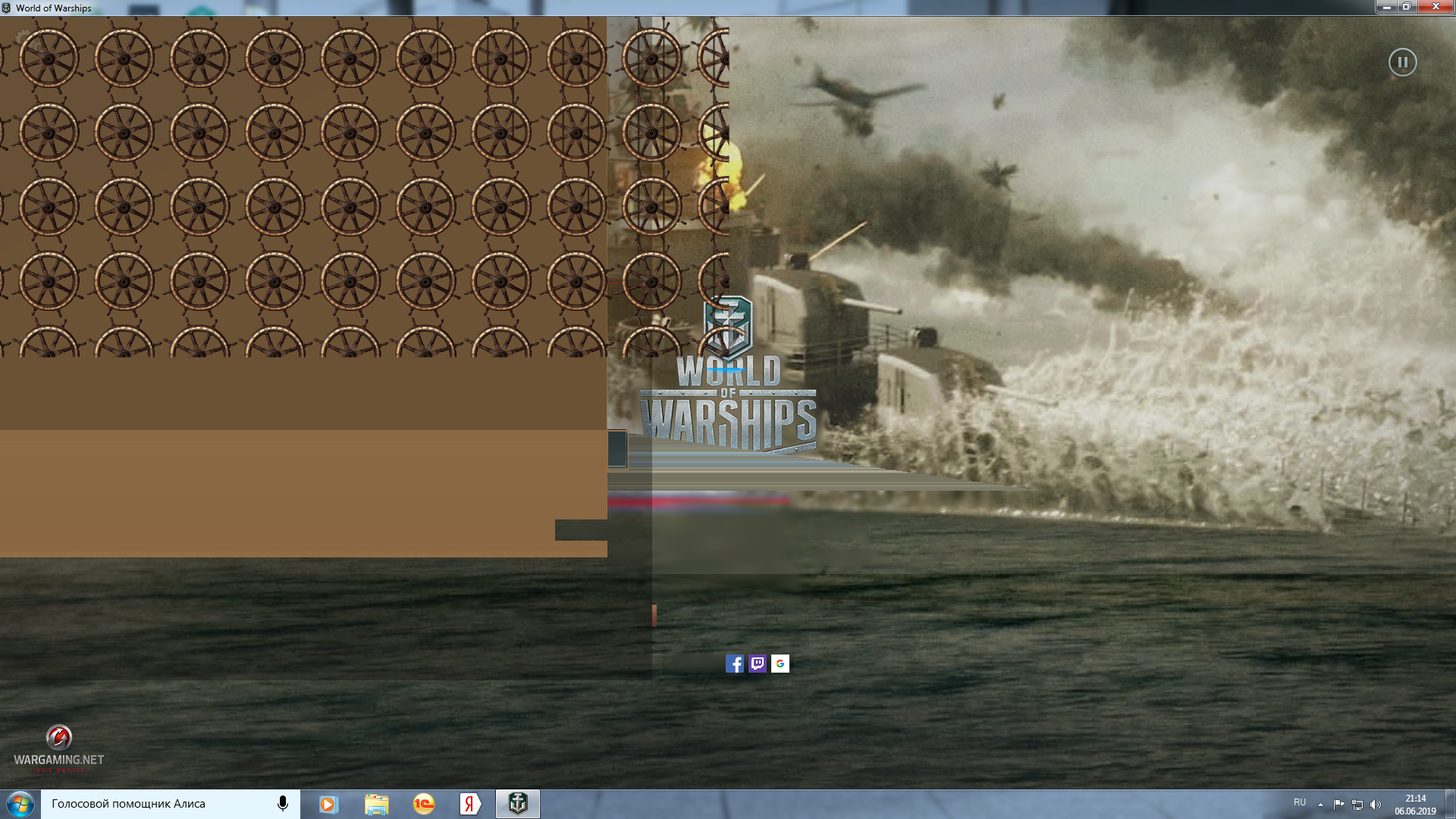The height and width of the screenshot is (819, 1456).
Task: Launch the media player from the taskbar
Action: 328,804
